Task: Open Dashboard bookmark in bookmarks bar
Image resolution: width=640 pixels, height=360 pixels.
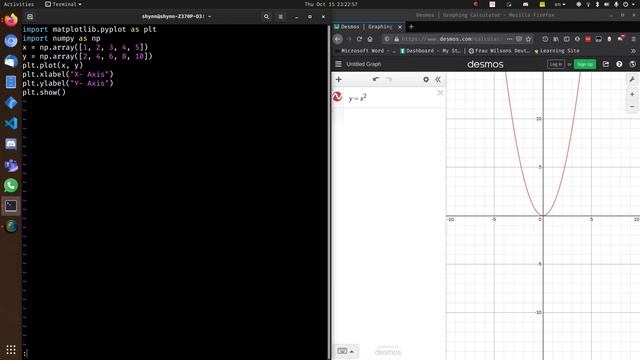Action: pos(430,51)
